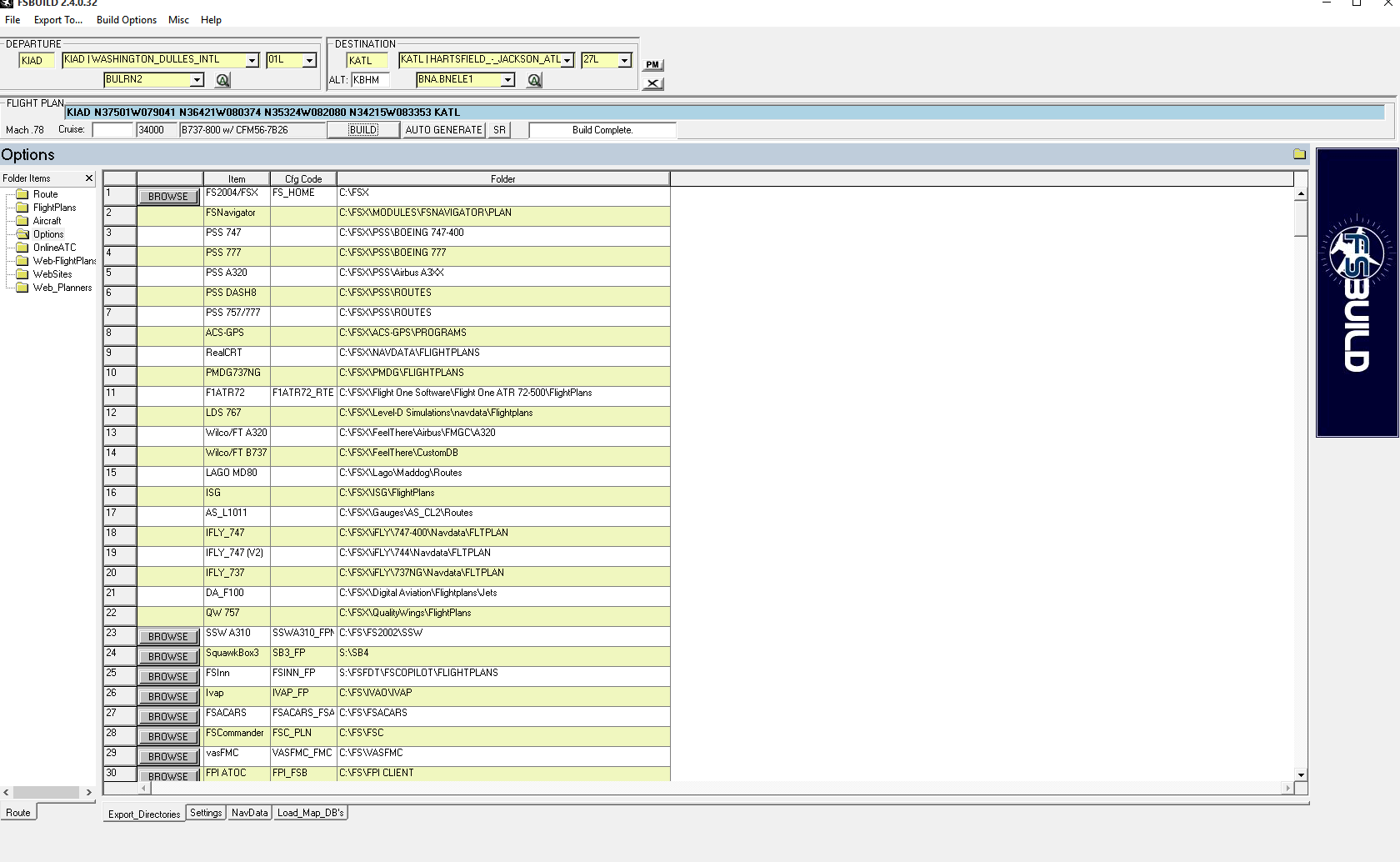Click the PM icon button
Viewport: 1400px width, 862px height.
652,64
